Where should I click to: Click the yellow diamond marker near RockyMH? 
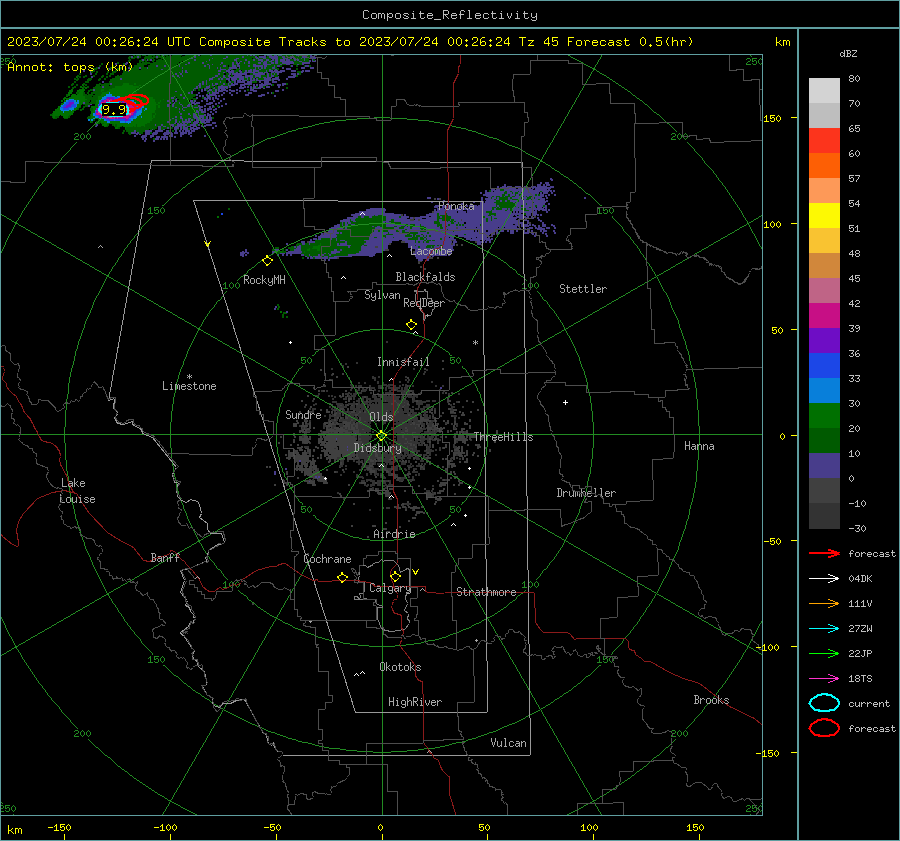(267, 261)
